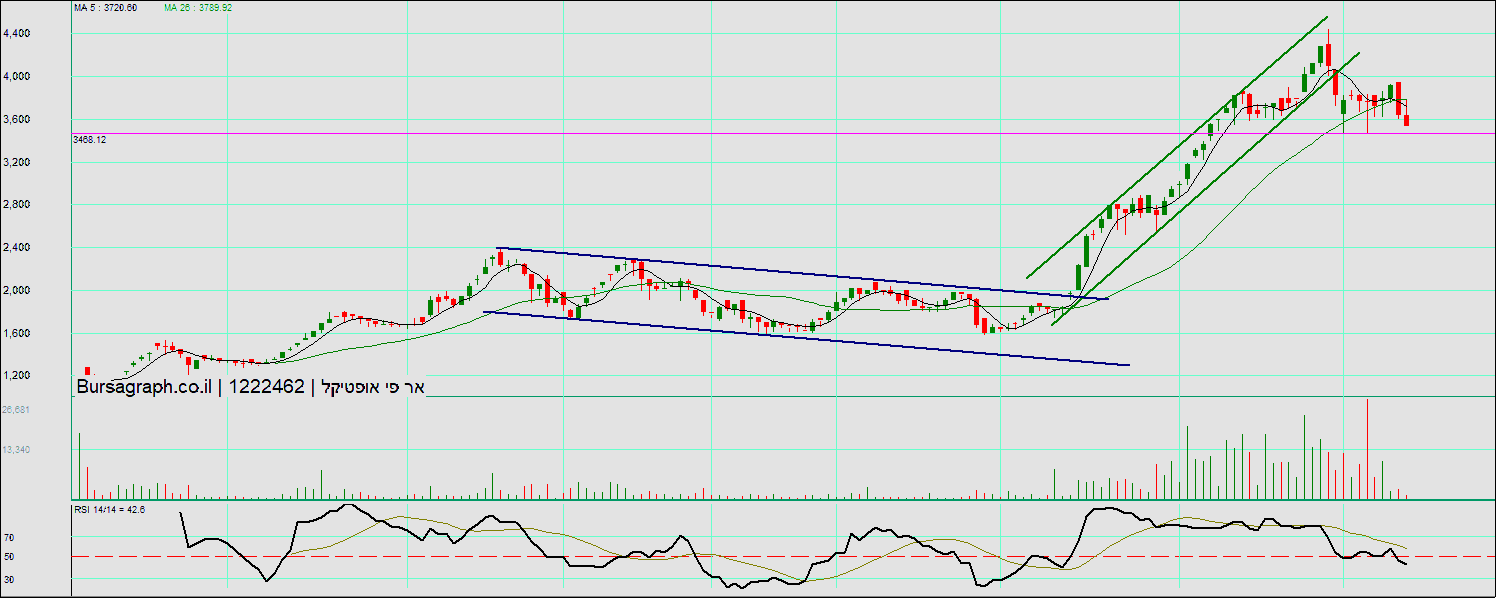Image resolution: width=1496 pixels, height=598 pixels.
Task: Click the RSI 14/14 = 42.6 label
Action: [109, 510]
